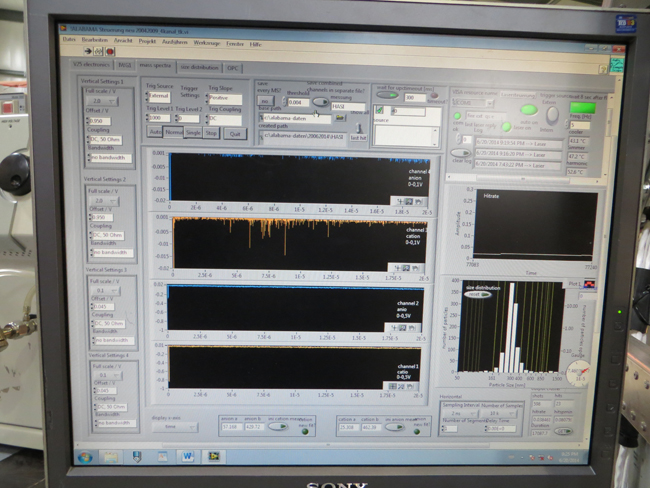650x488 pixels.
Task: Toggle the 'save every MS?' no button
Action: (265, 101)
